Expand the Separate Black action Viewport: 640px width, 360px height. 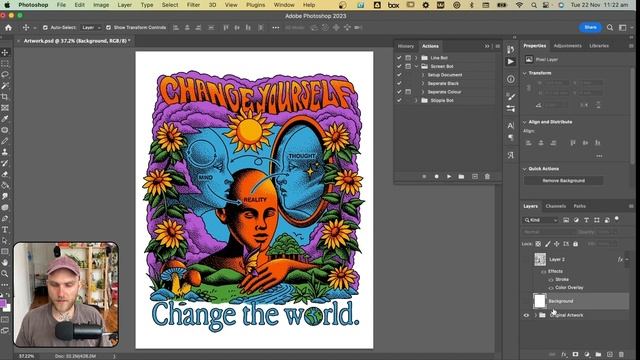[423, 83]
